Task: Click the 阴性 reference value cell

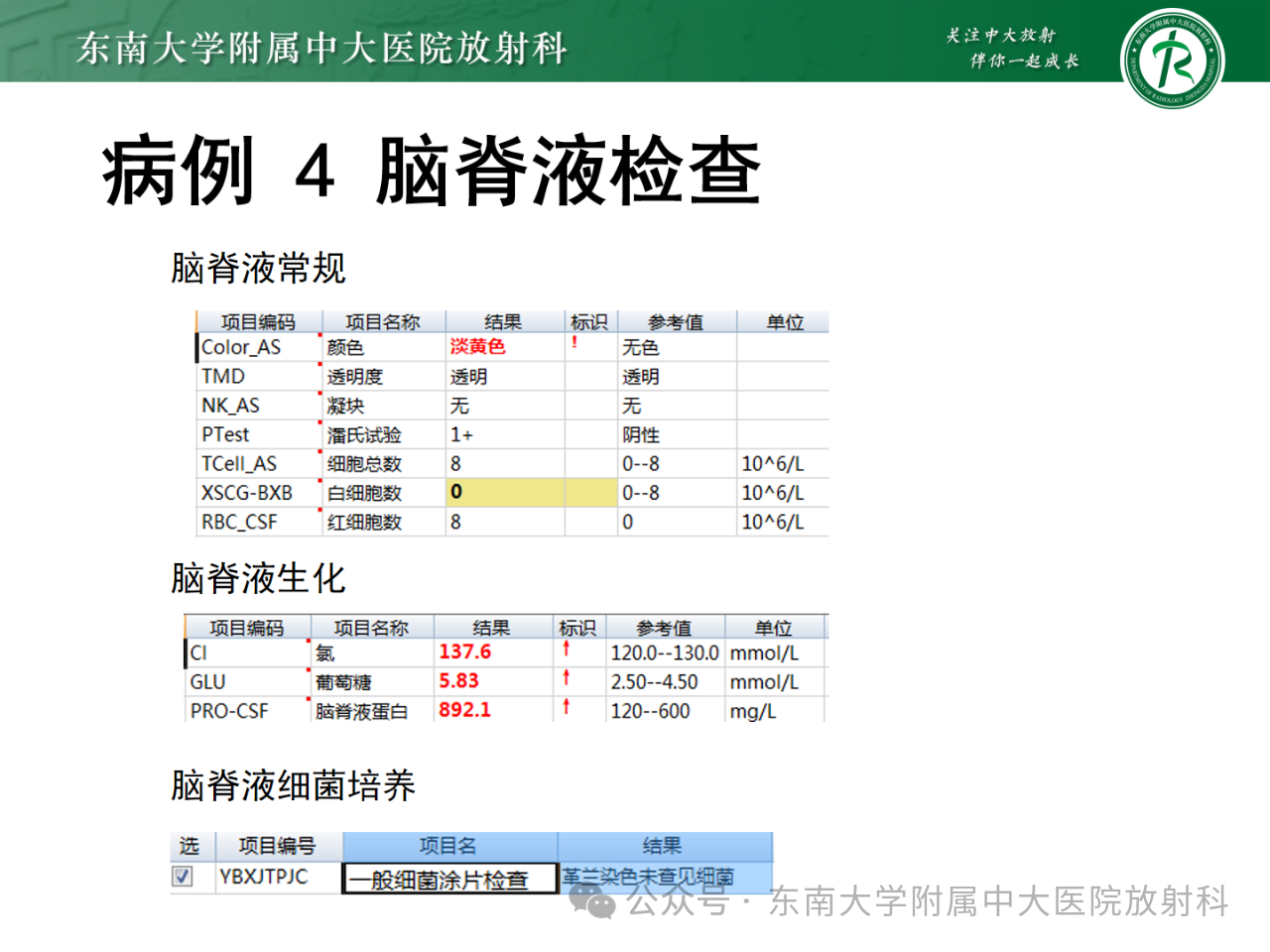Action: pos(677,434)
